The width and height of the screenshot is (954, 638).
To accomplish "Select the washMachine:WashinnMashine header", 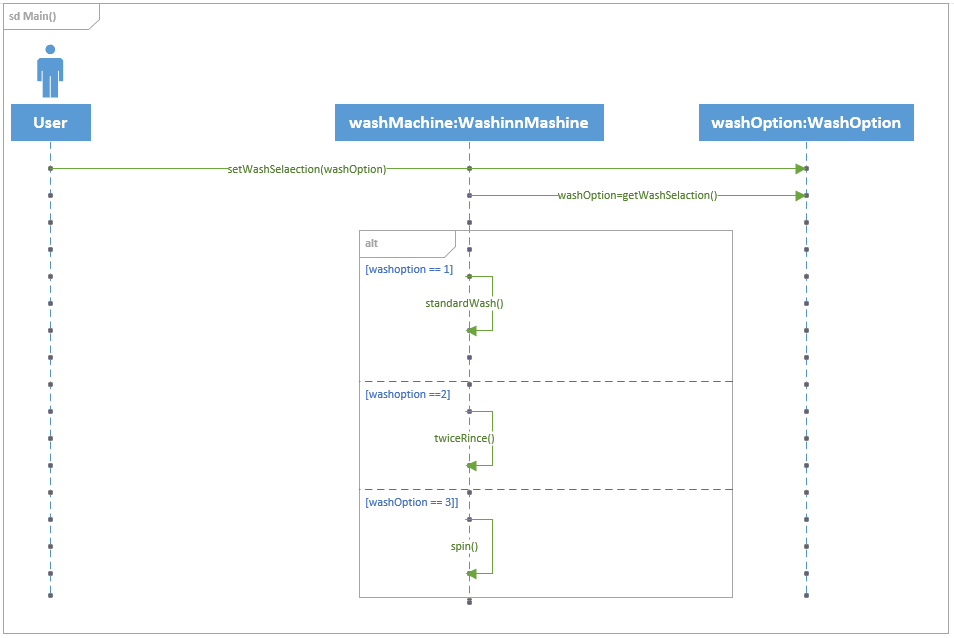I will point(470,122).
